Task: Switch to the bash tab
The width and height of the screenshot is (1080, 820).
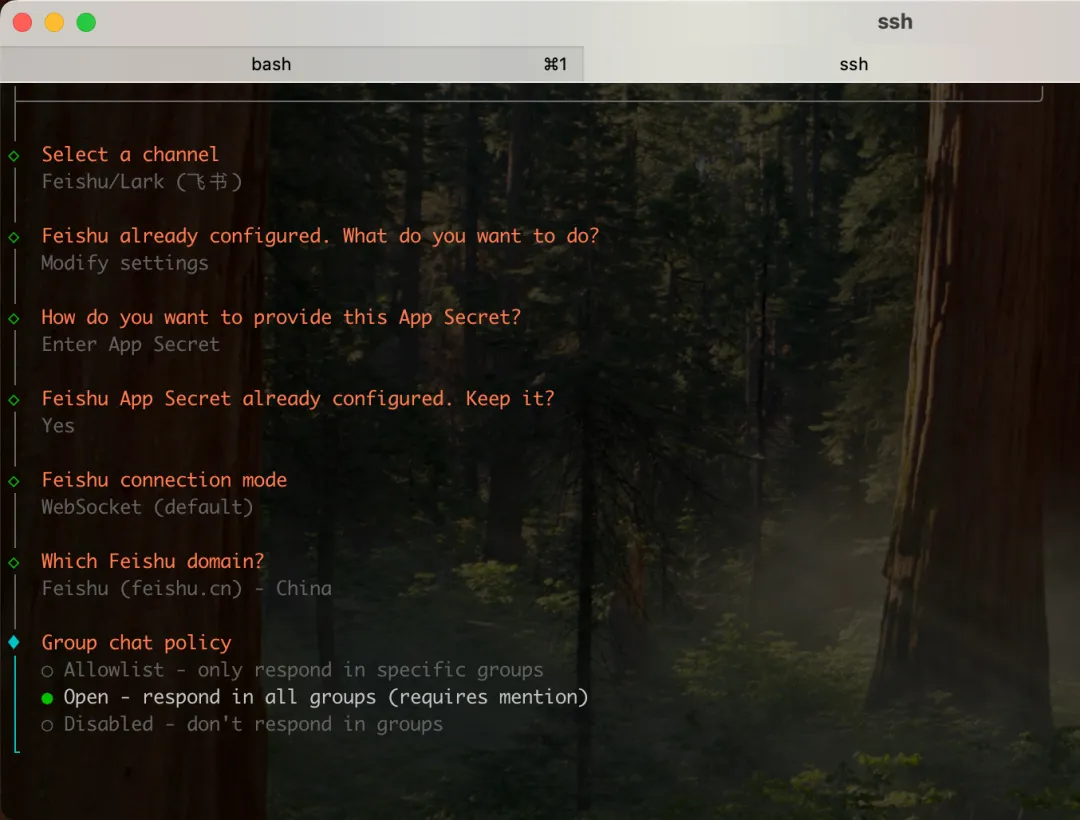Action: (x=291, y=64)
